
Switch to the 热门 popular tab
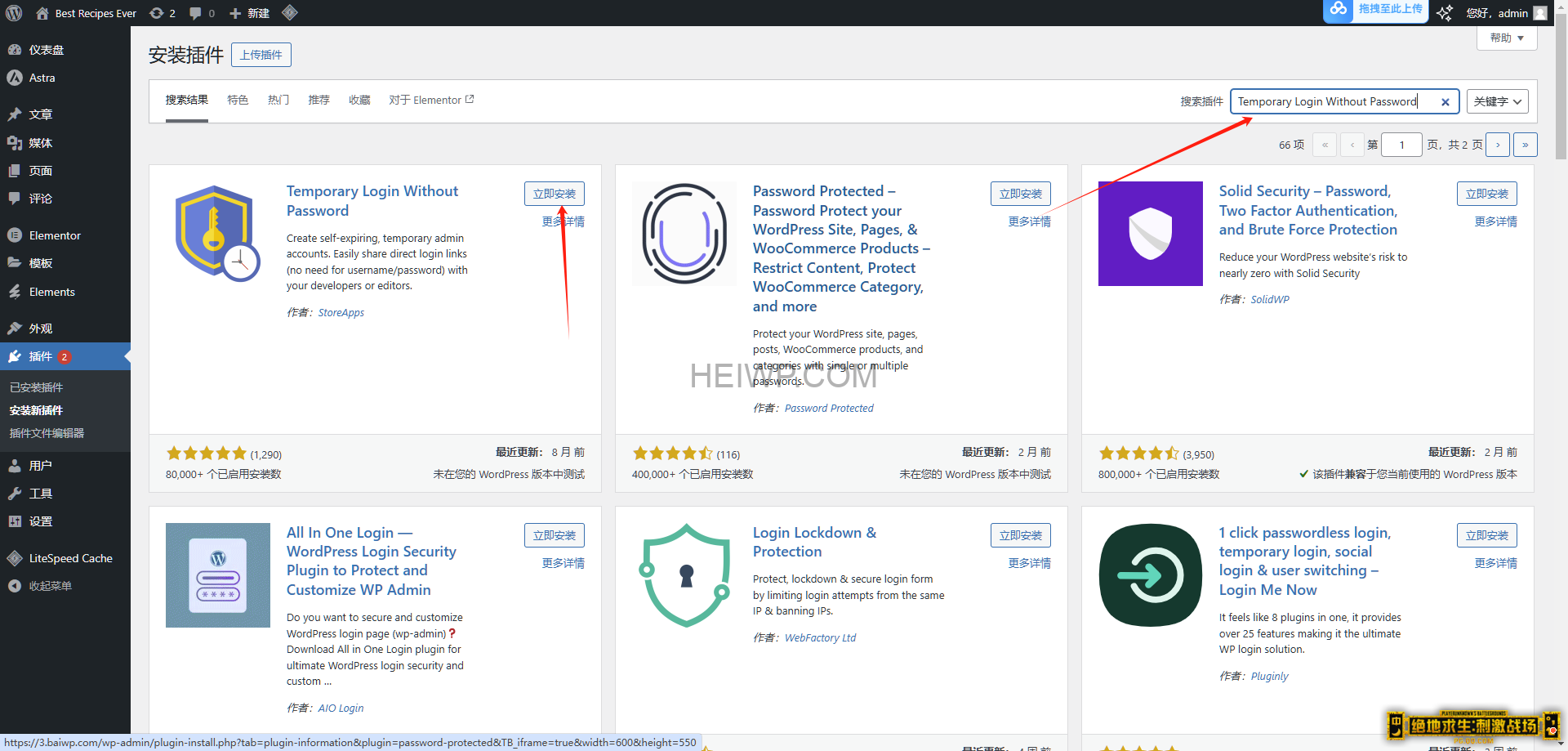278,100
